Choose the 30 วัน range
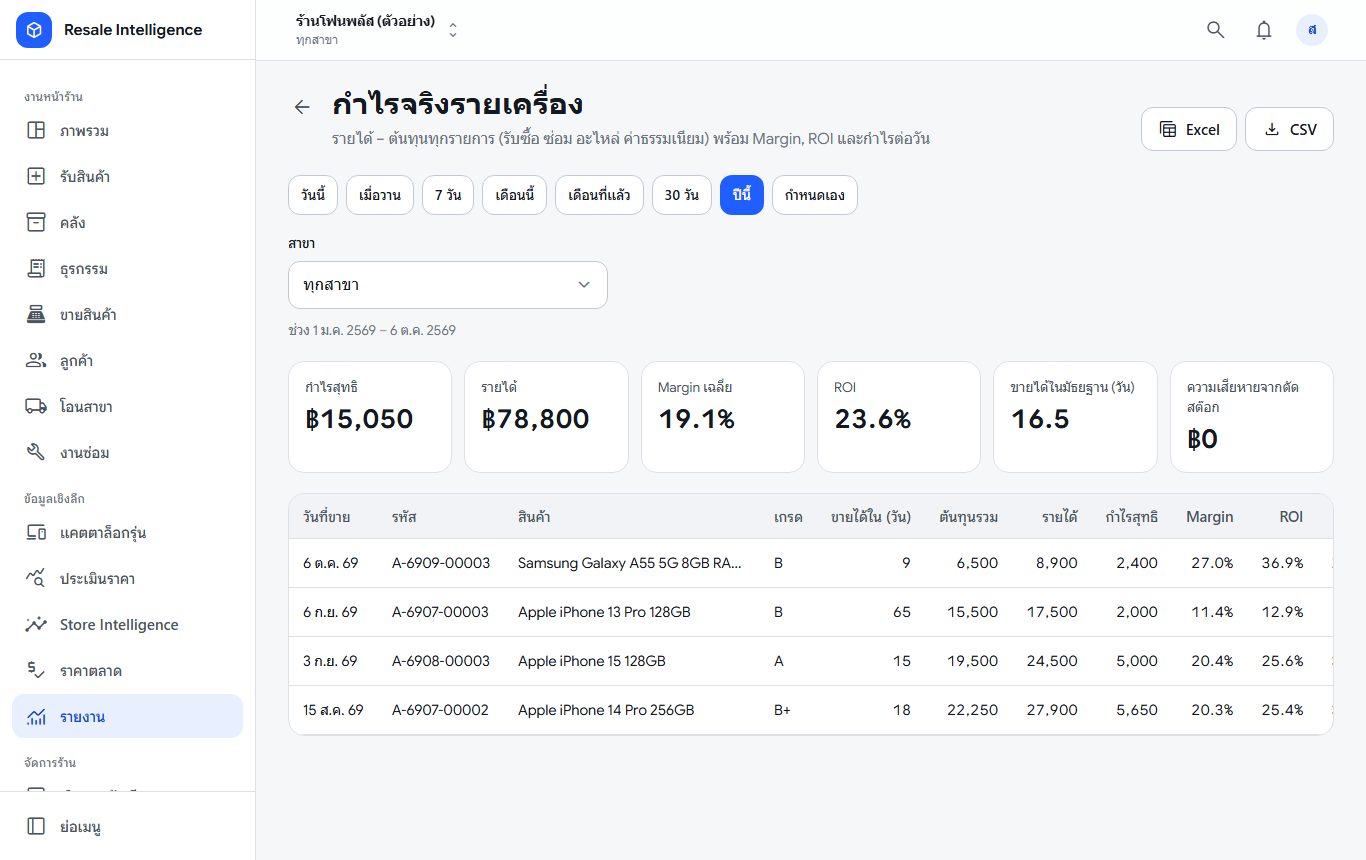Screen dimensions: 1366x860 pyautogui.click(x=682, y=195)
